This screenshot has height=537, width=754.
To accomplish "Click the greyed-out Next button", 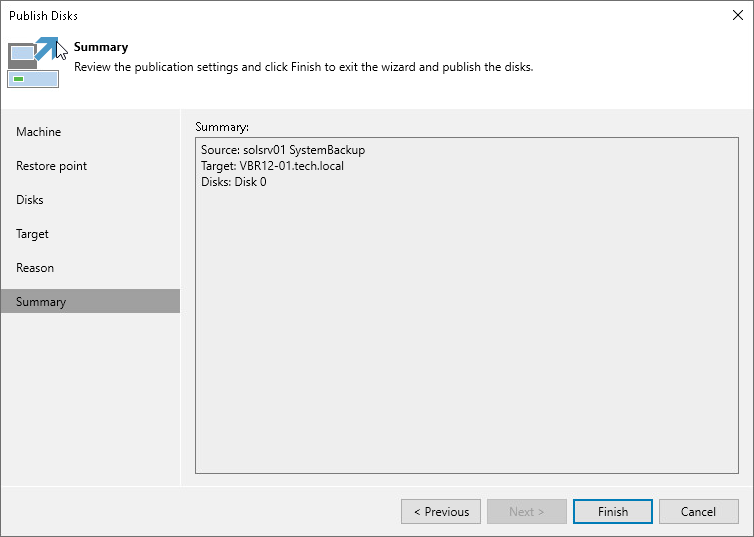I will point(527,512).
